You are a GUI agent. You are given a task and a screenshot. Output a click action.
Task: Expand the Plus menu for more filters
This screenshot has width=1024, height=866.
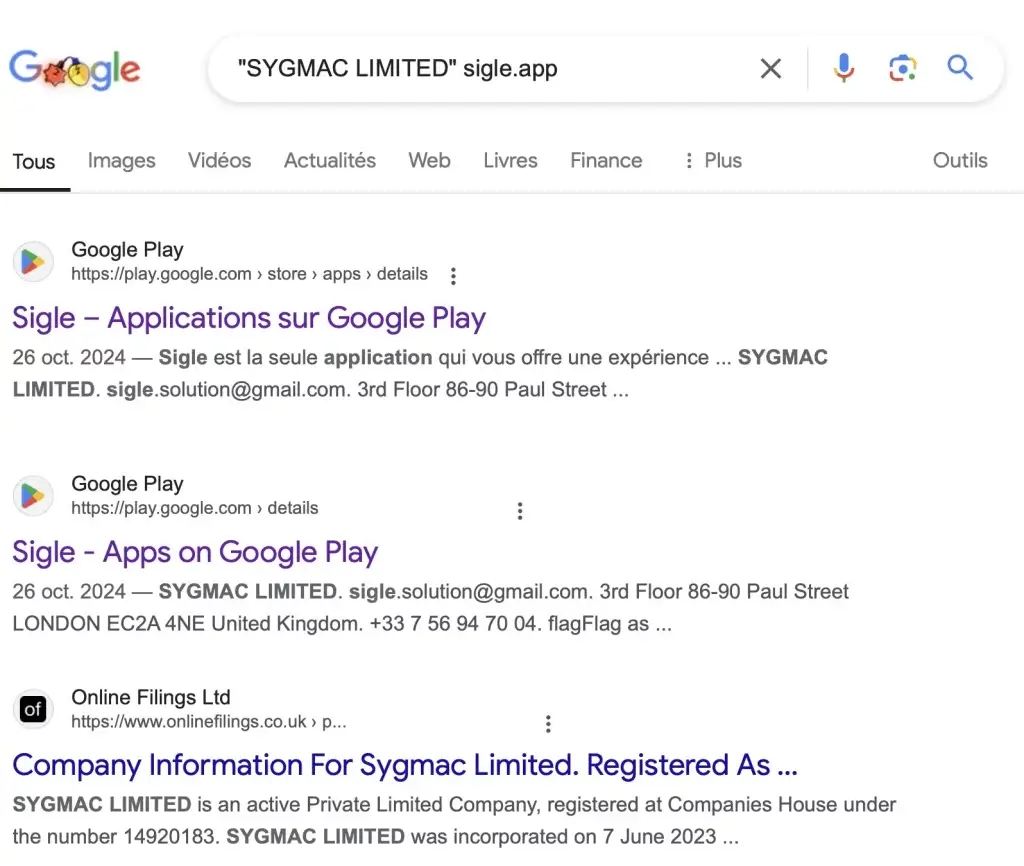tap(713, 161)
